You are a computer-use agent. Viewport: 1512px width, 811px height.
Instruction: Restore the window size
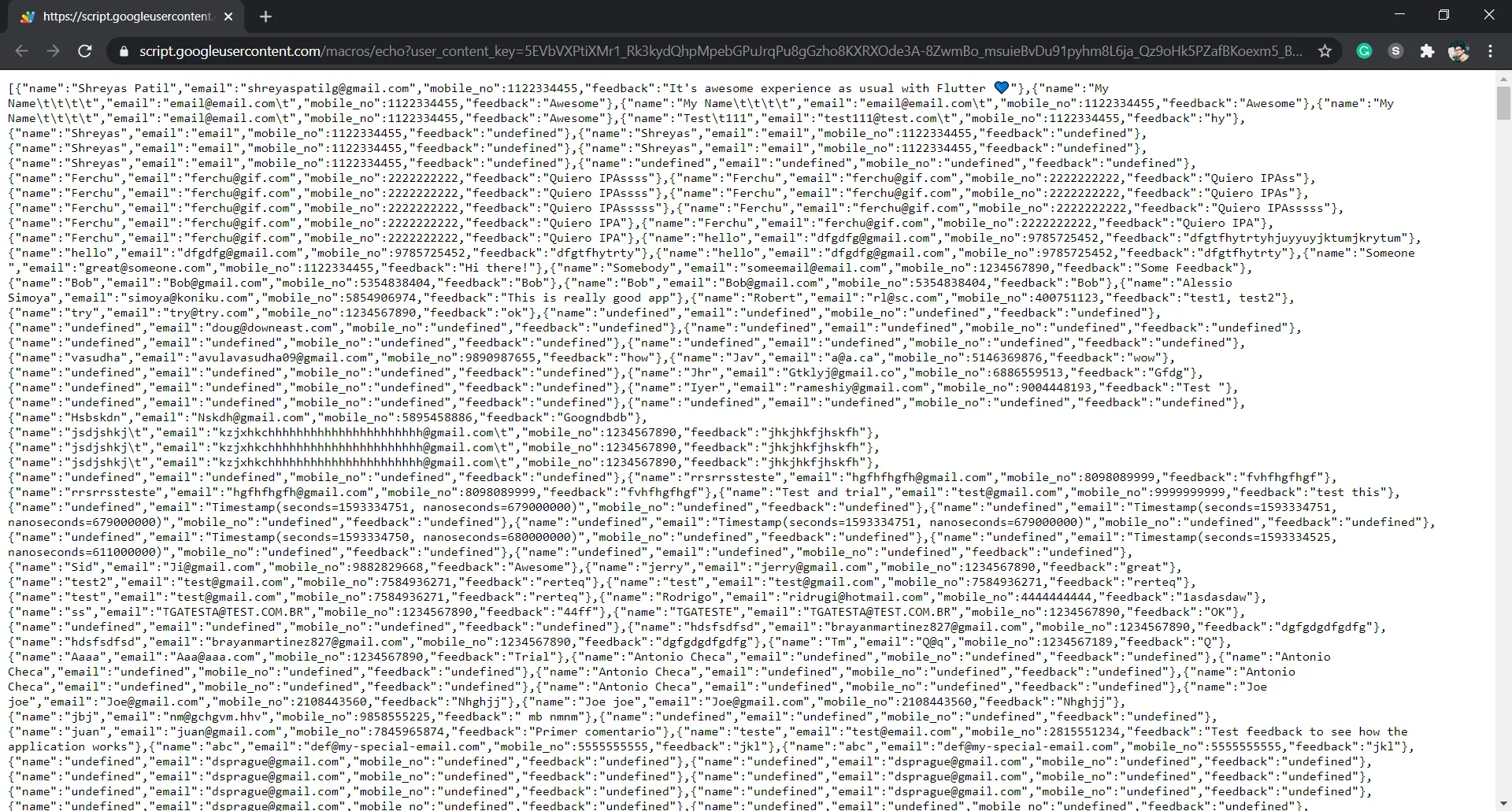click(1444, 14)
